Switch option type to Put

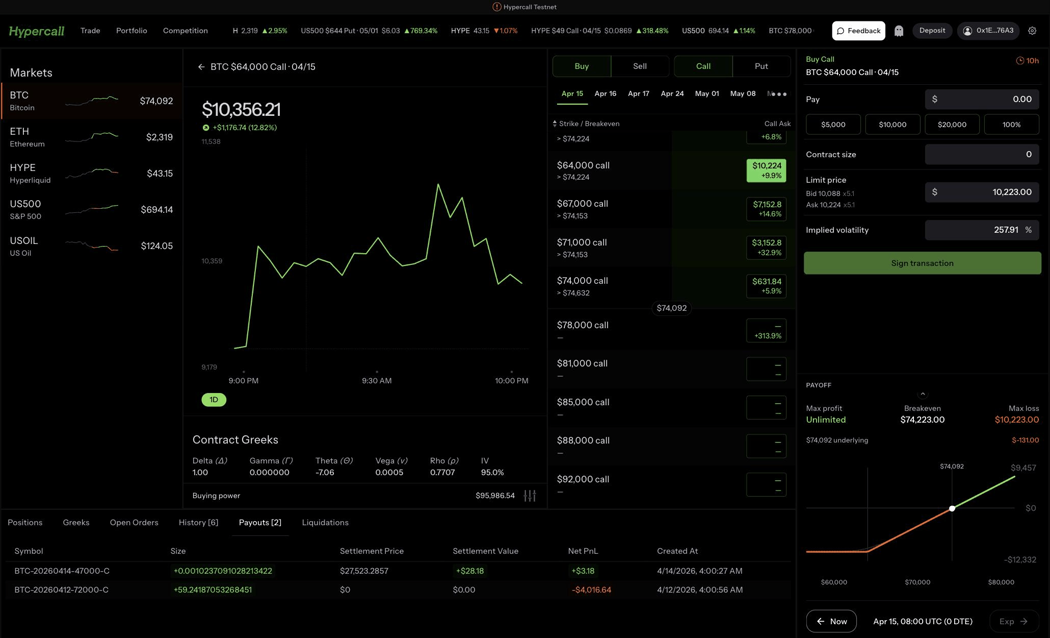click(x=761, y=66)
